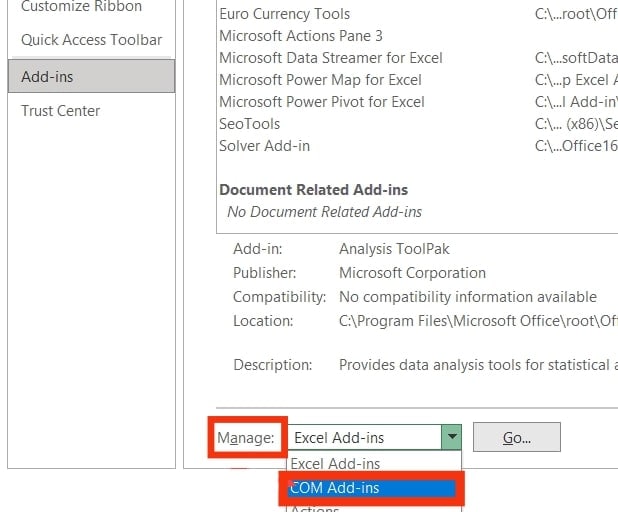Click the Microsoft Corporation publisher value
618x512 pixels.
click(x=412, y=273)
